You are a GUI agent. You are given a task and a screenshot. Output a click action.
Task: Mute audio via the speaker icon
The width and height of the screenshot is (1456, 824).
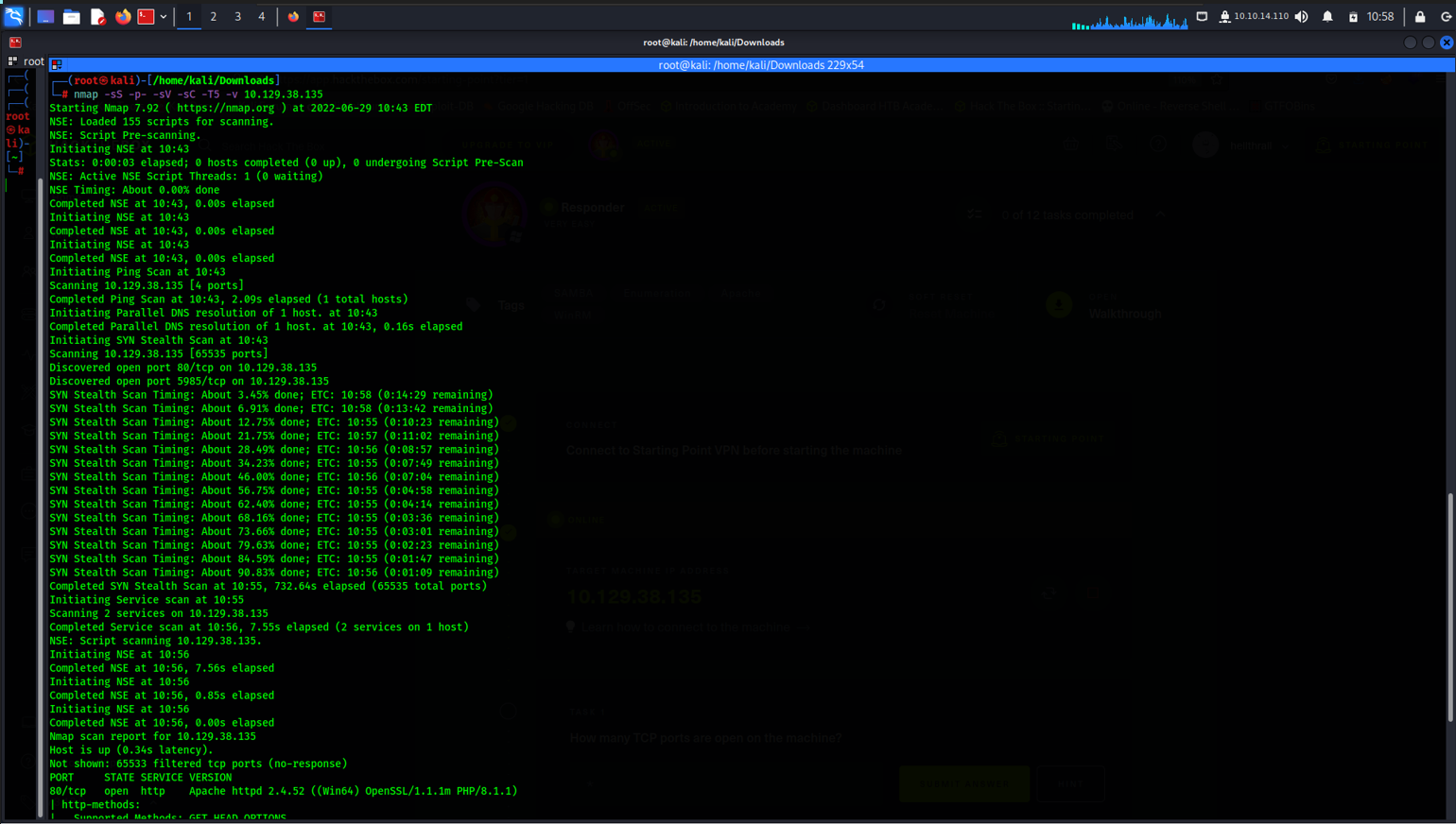click(1302, 15)
